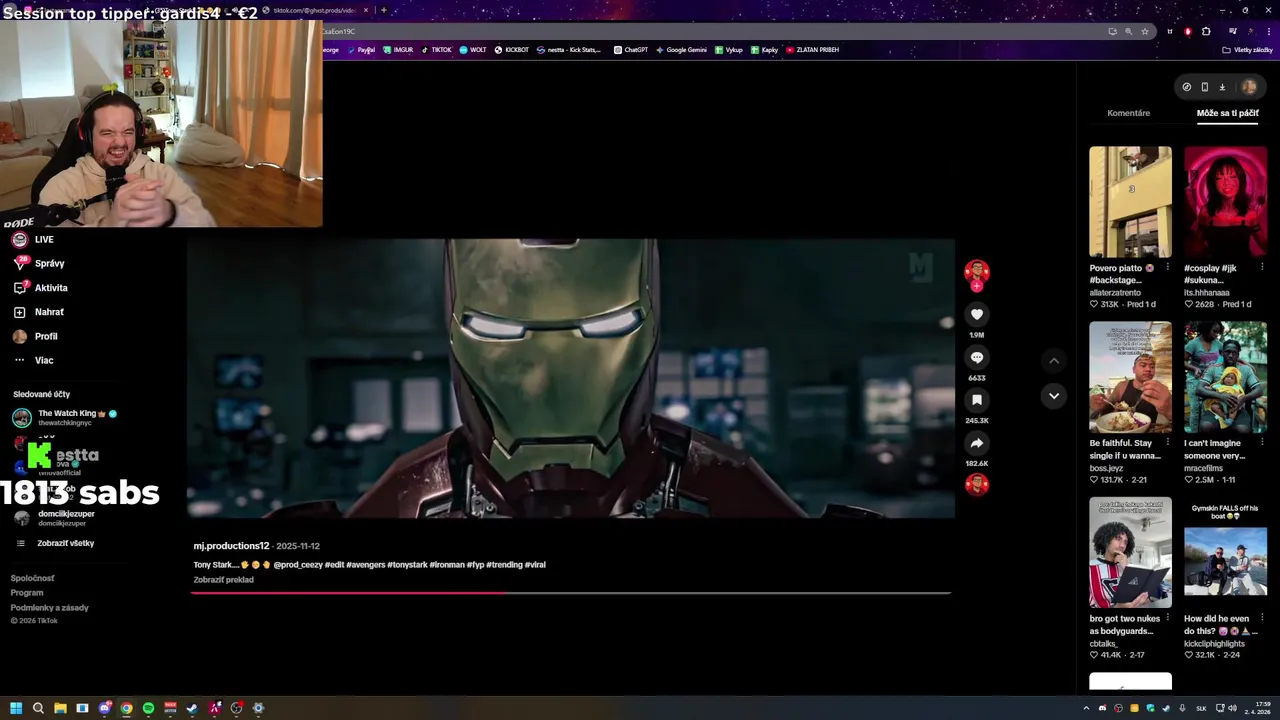Go to the next video (down arrow)
The image size is (1280, 720).
1053,396
